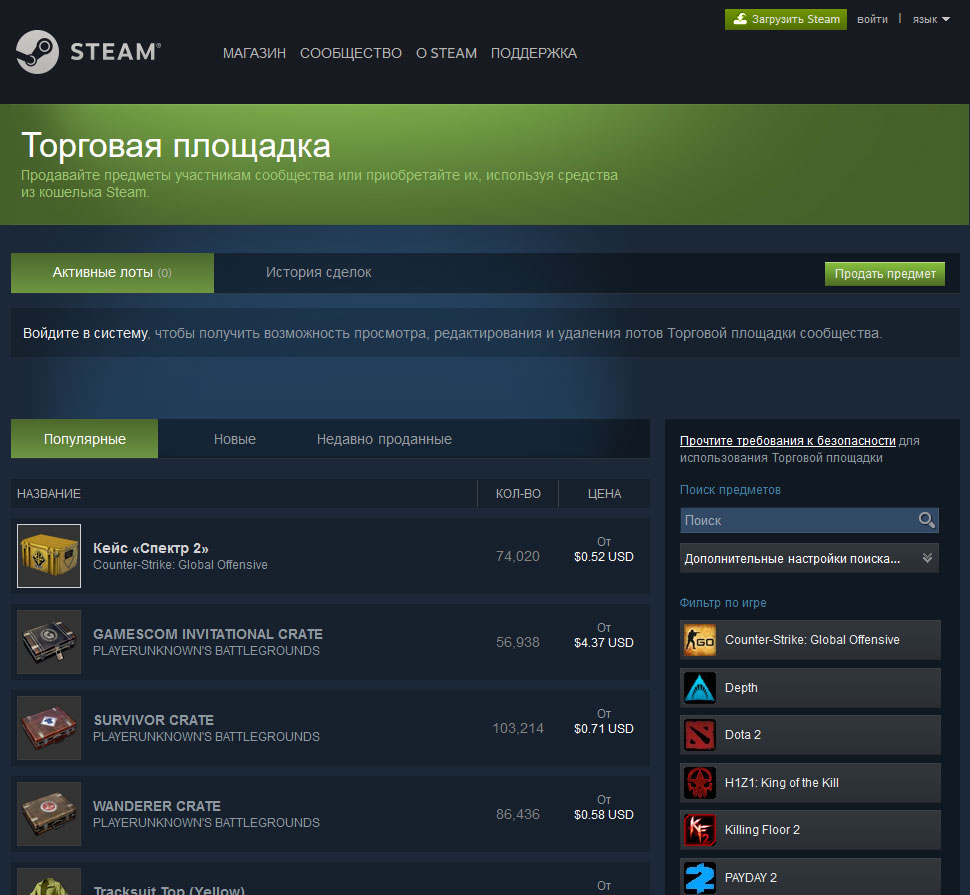Click the GAMESCOM INVITATIONAL CRATE name
This screenshot has height=895, width=970.
click(x=208, y=634)
